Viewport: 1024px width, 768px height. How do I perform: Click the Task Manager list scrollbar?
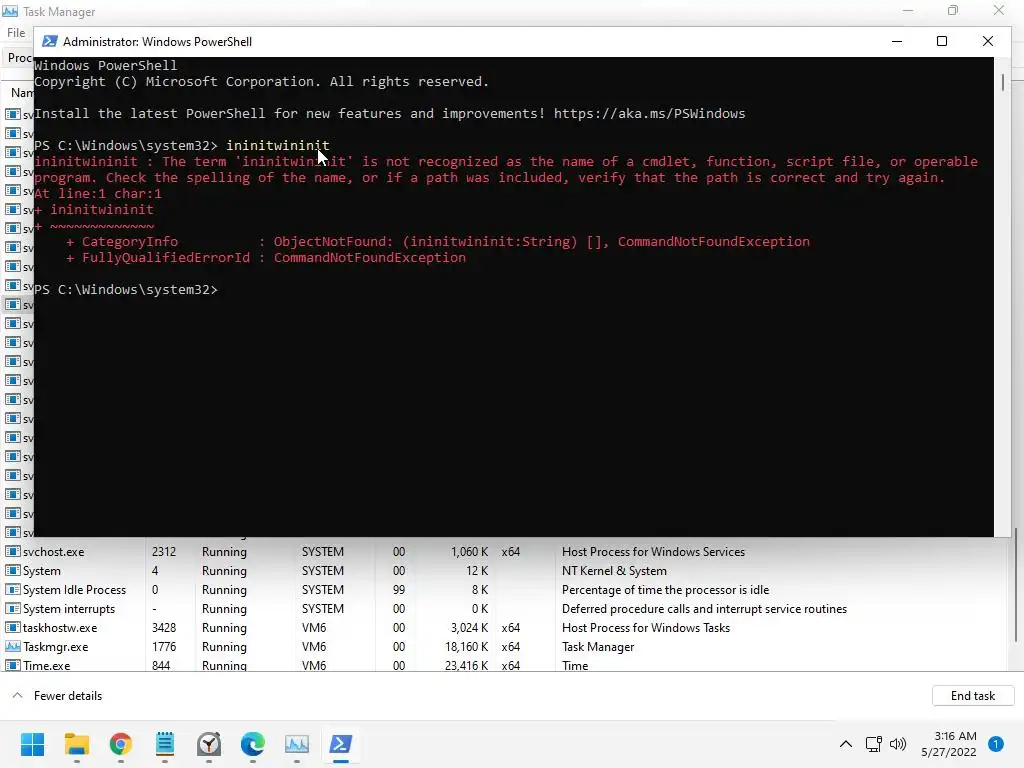[x=1016, y=584]
